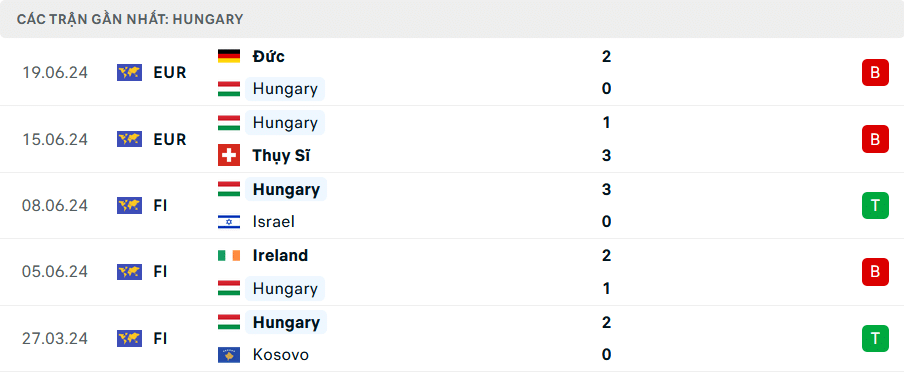The image size is (904, 372).
Task: Click the EUR competition icon on 19.06.24 row
Action: point(129,73)
